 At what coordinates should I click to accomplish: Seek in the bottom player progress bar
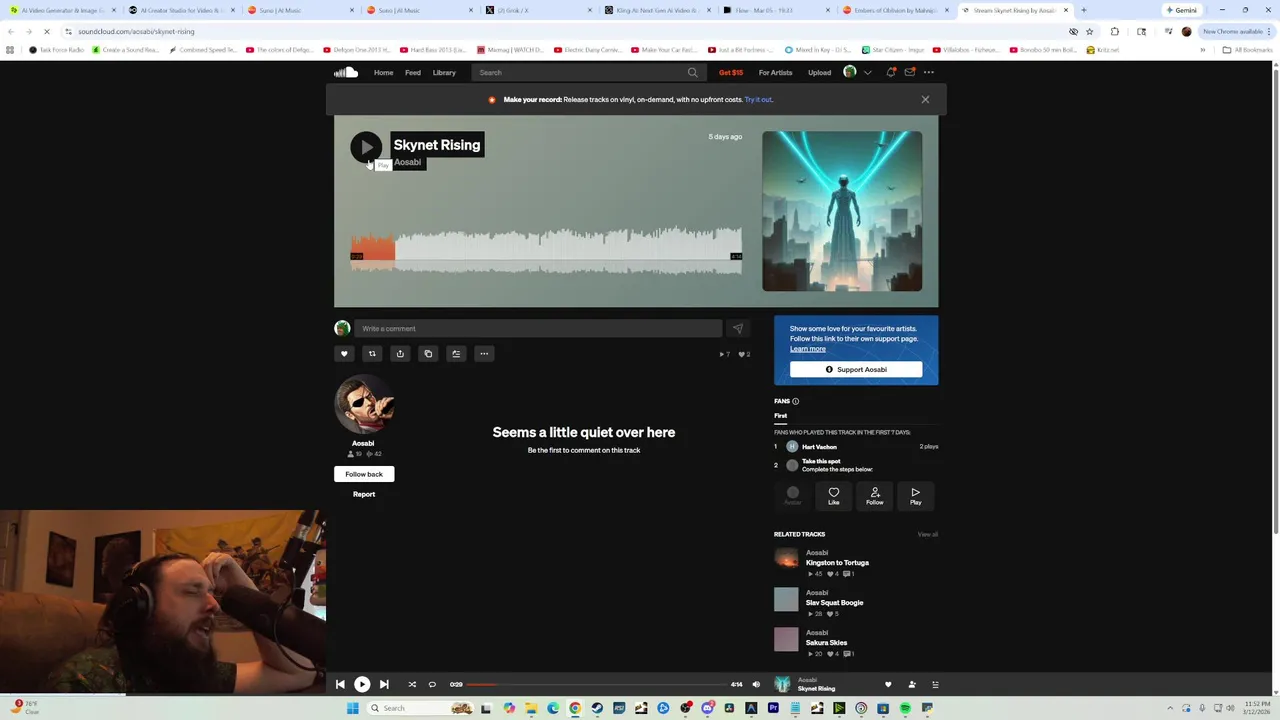pyautogui.click(x=597, y=684)
